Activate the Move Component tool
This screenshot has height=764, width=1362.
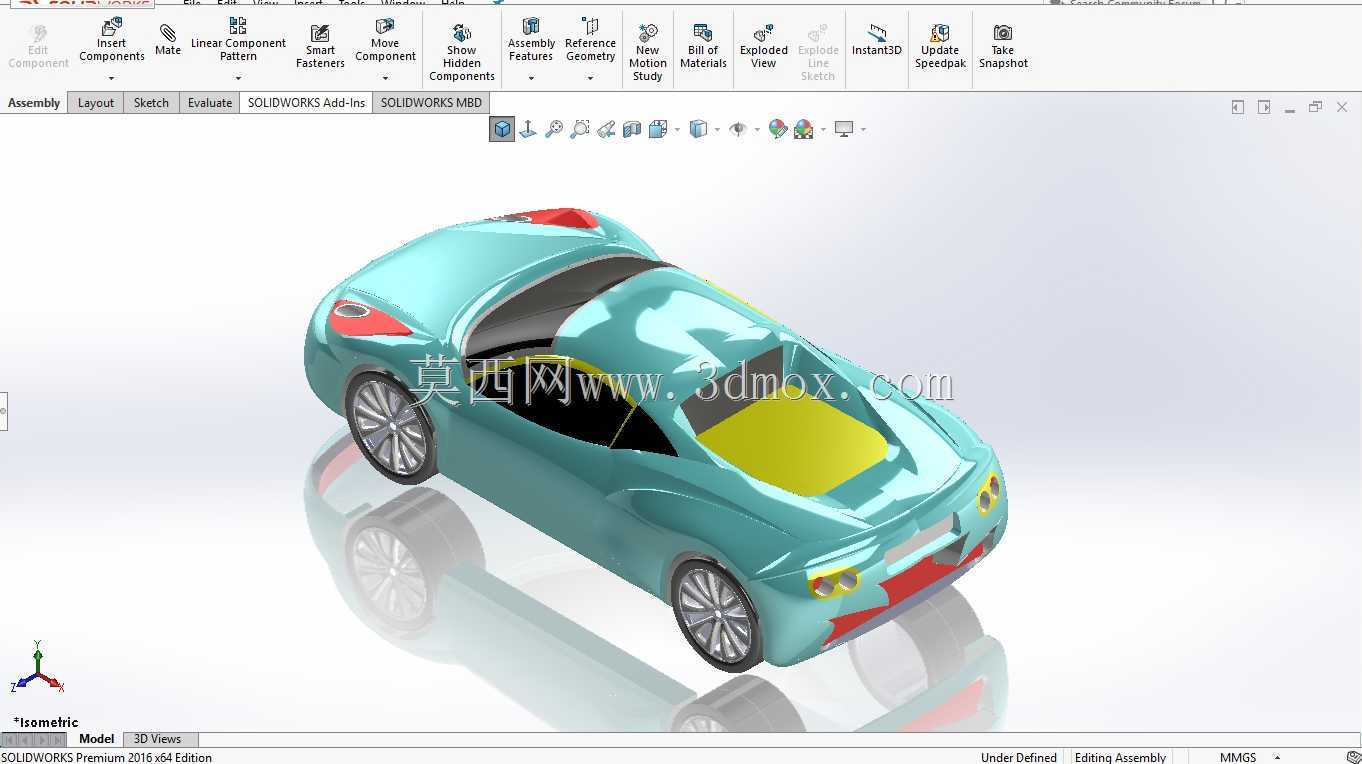coord(385,40)
